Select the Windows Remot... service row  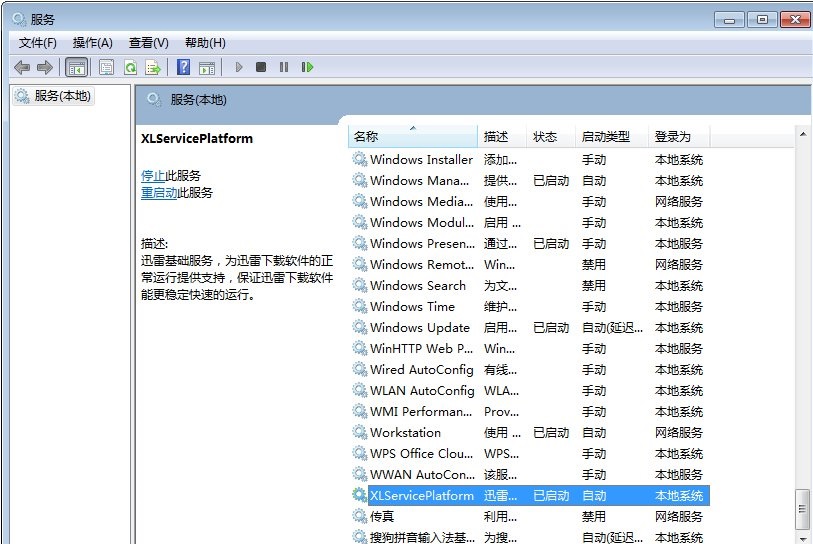point(529,264)
